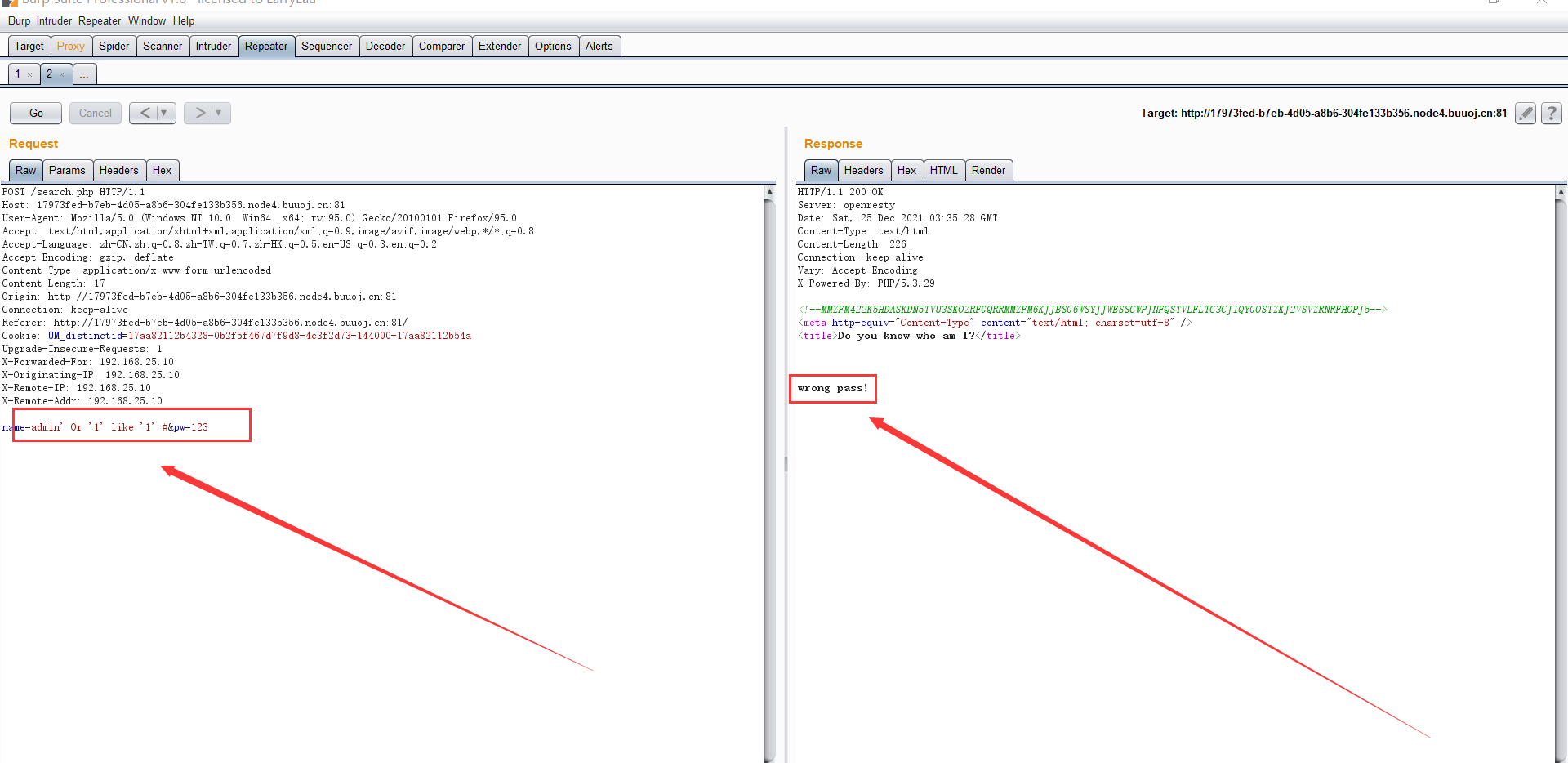Select Headers tab in Request panel

click(x=119, y=171)
